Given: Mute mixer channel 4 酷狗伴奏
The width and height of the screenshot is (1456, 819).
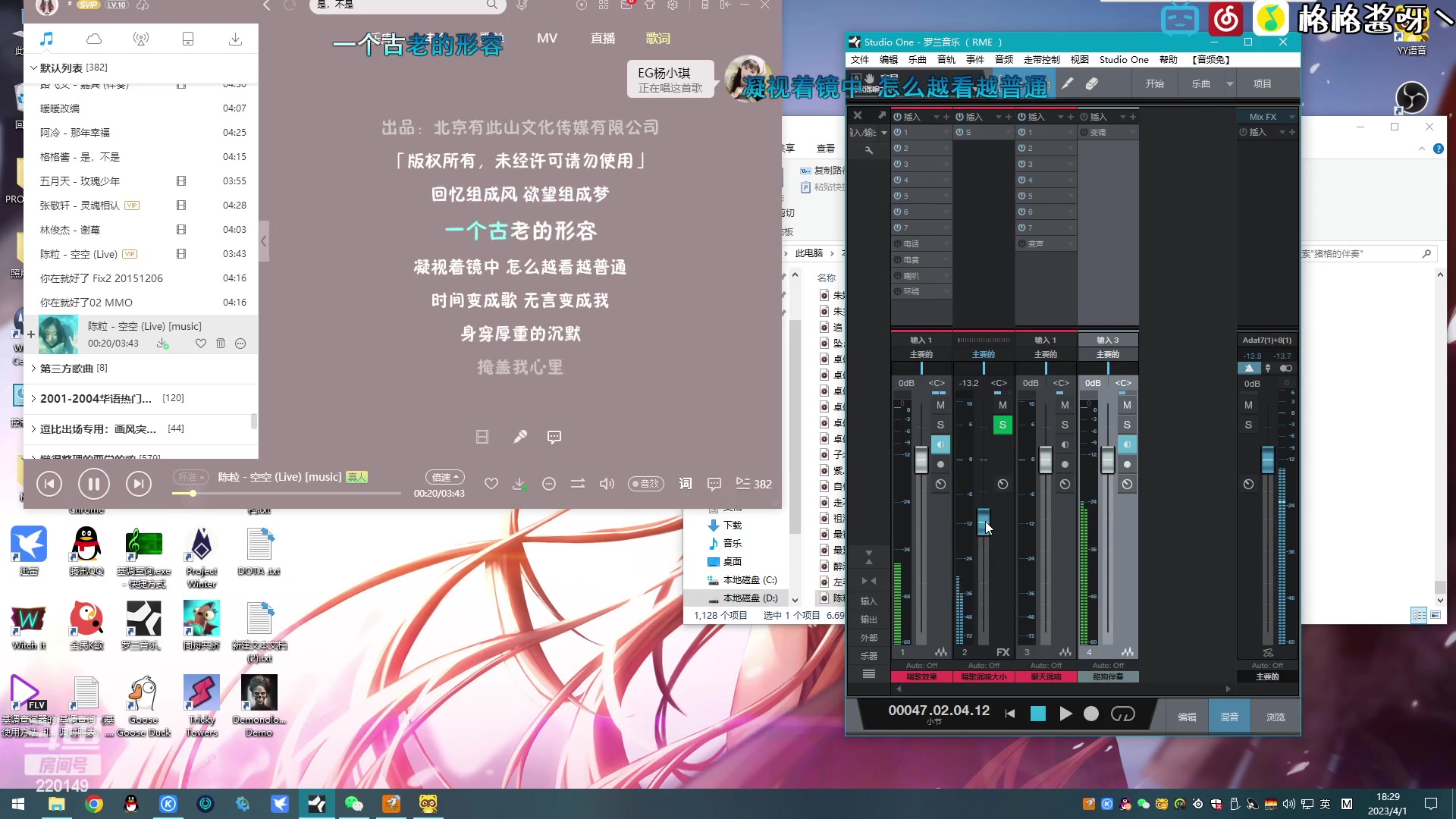Looking at the screenshot, I should [1127, 405].
